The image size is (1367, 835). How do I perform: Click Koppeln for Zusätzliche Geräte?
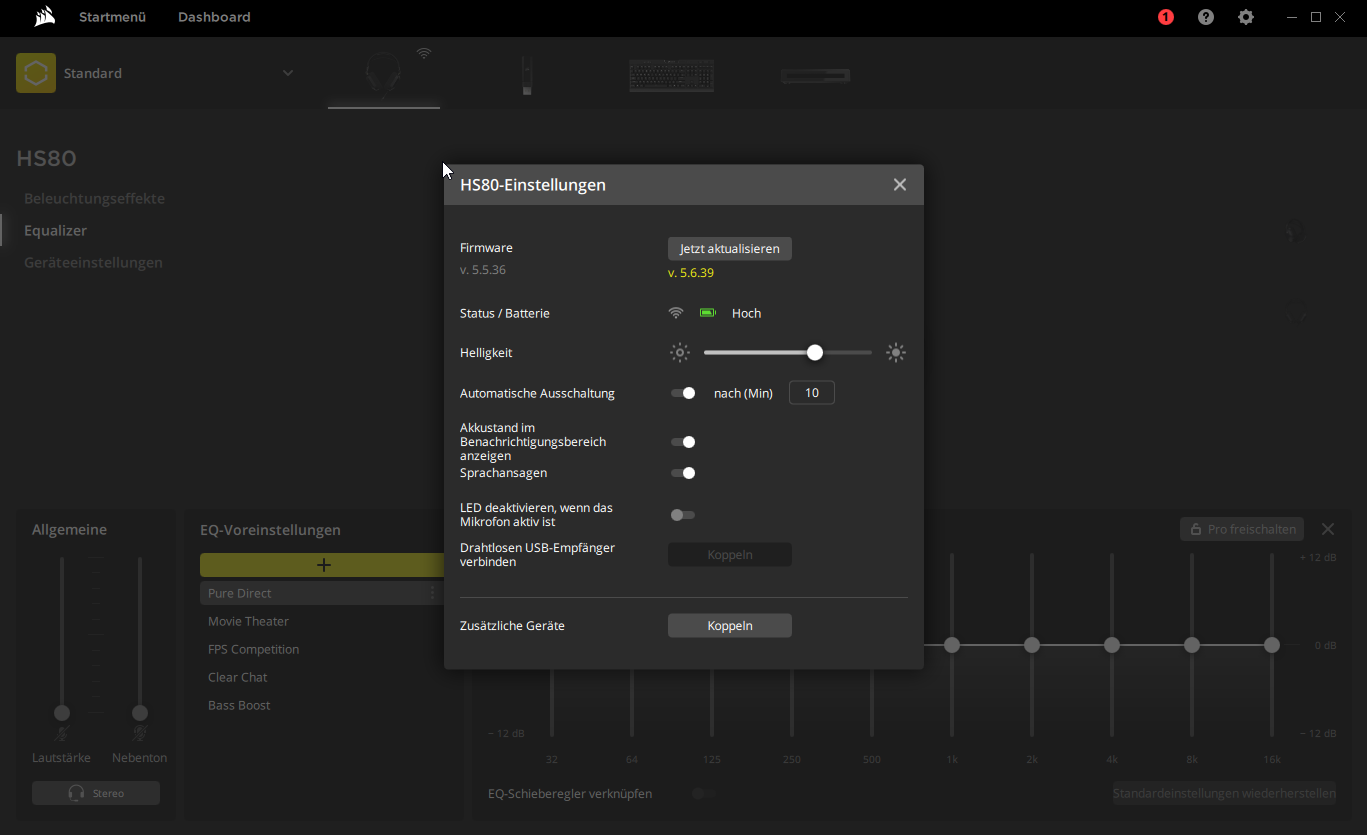pos(730,625)
